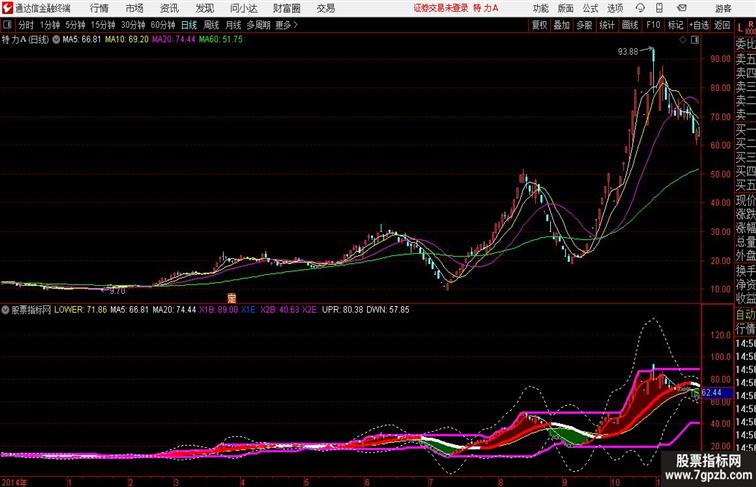The width and height of the screenshot is (756, 487).
Task: Click the diamond icon atop main chart
Action: (683, 40)
